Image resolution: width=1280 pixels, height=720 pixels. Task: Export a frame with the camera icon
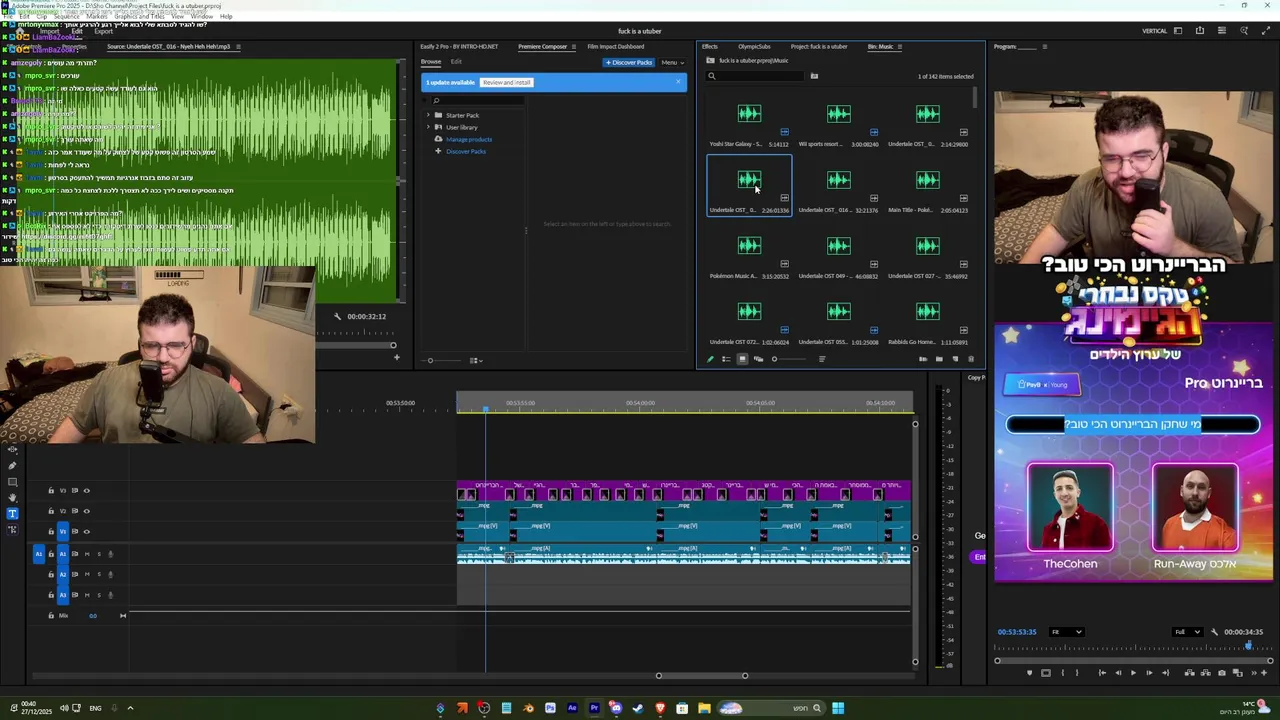tap(1221, 673)
